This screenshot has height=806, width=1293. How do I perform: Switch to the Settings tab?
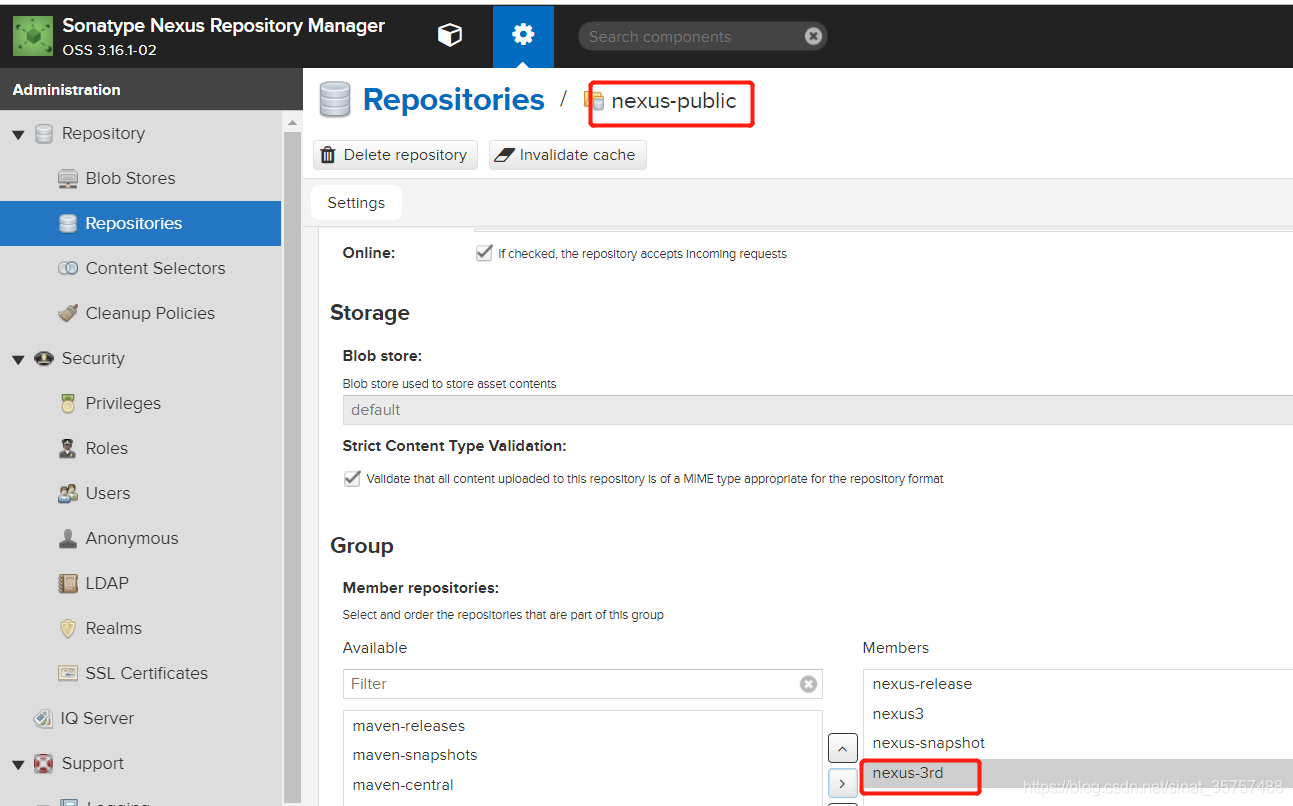356,203
